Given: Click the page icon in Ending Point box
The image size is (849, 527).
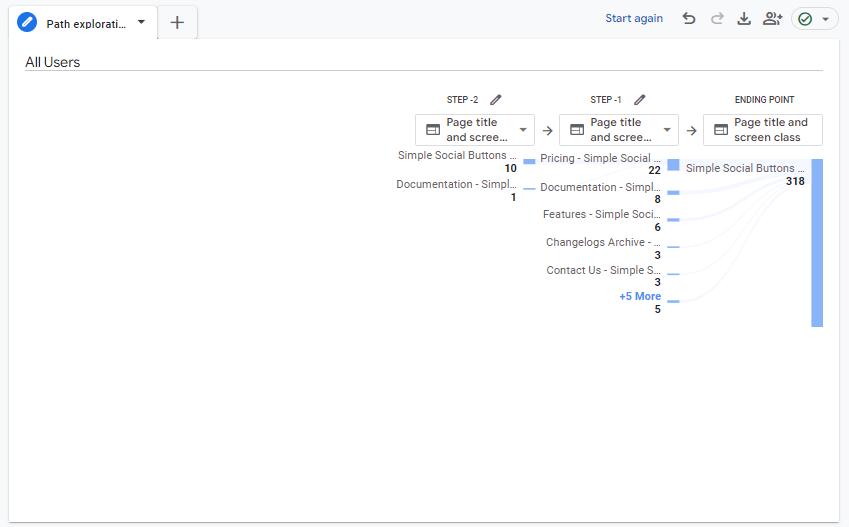Looking at the screenshot, I should (721, 129).
